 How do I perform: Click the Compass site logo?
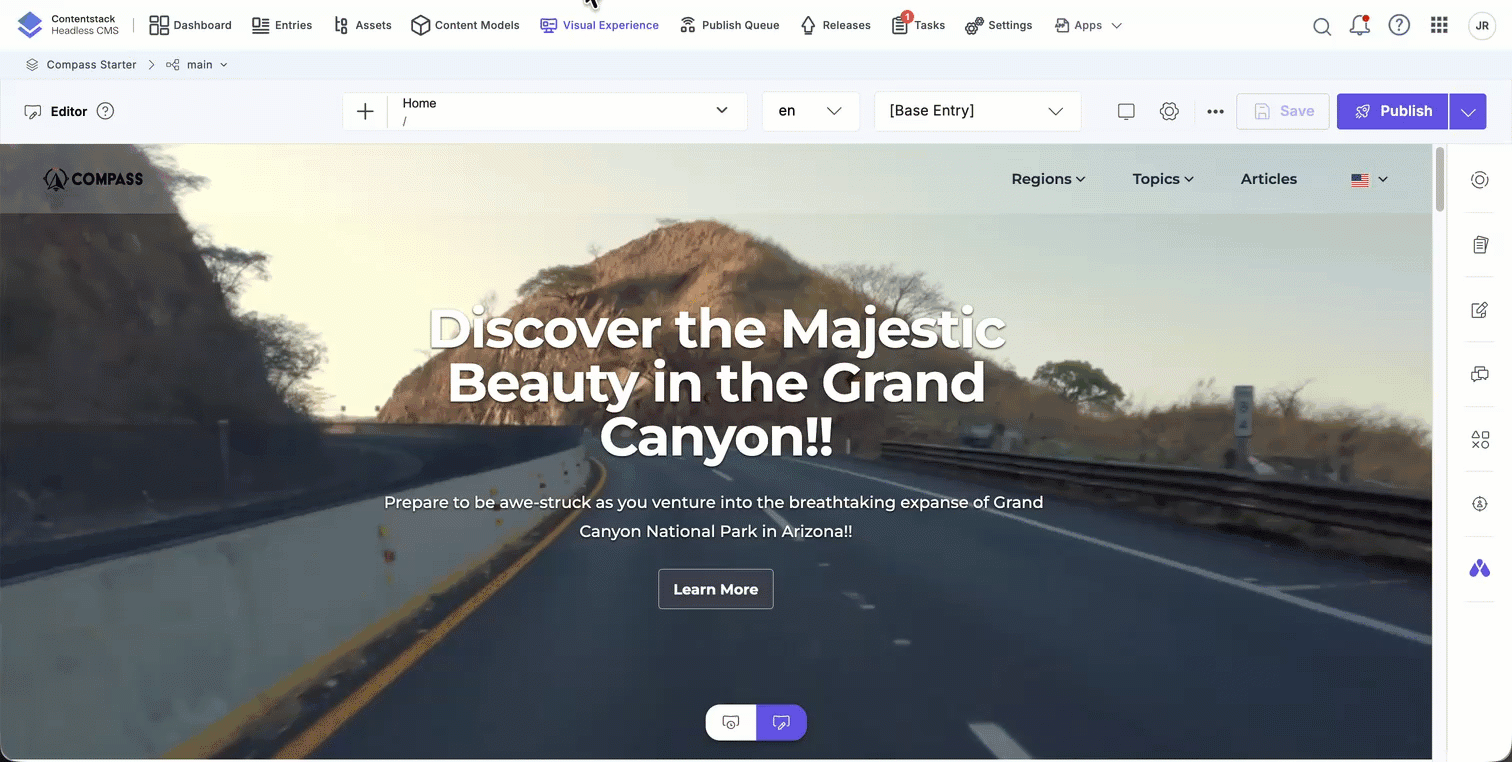click(93, 179)
